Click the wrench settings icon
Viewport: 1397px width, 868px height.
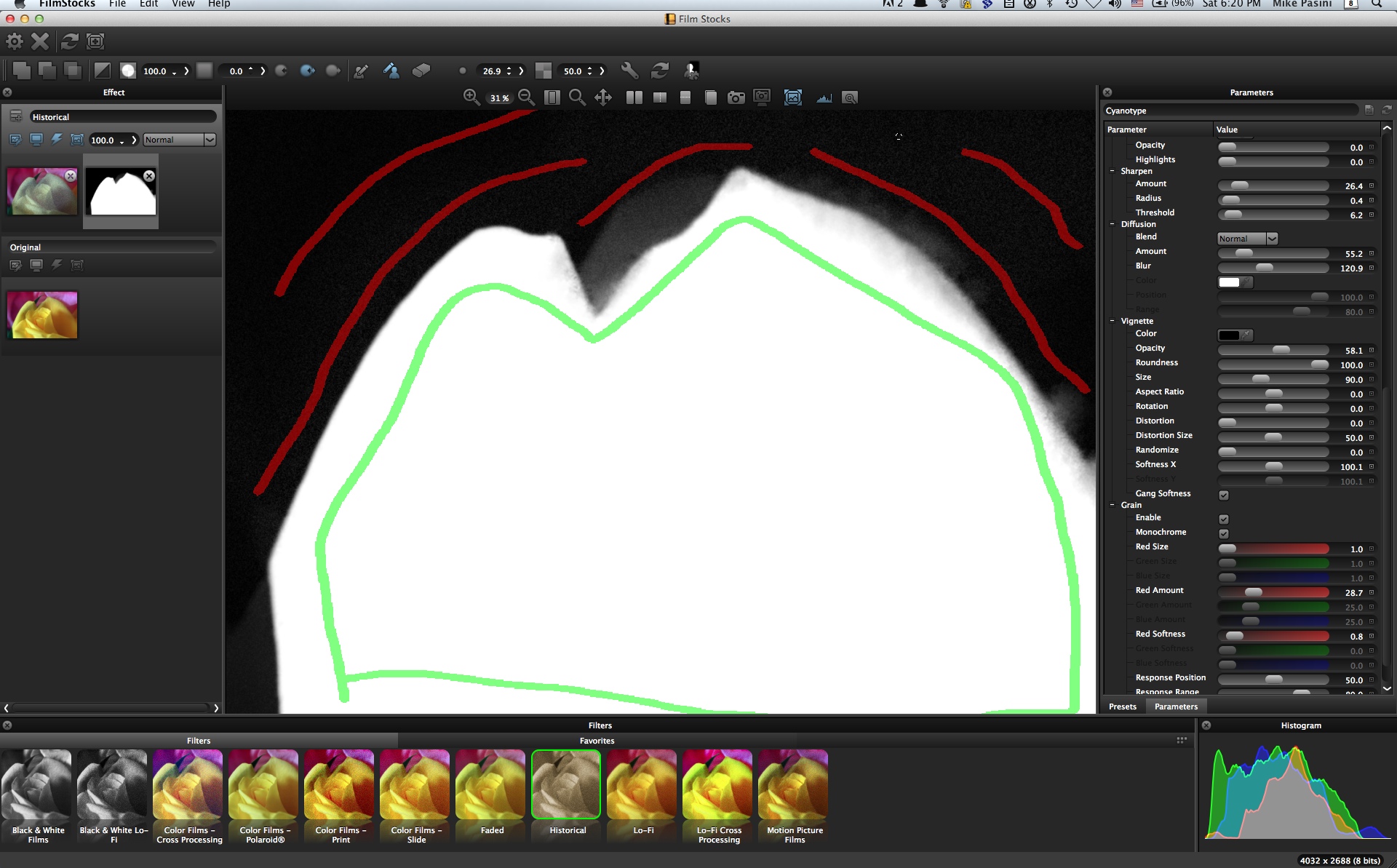pos(629,71)
